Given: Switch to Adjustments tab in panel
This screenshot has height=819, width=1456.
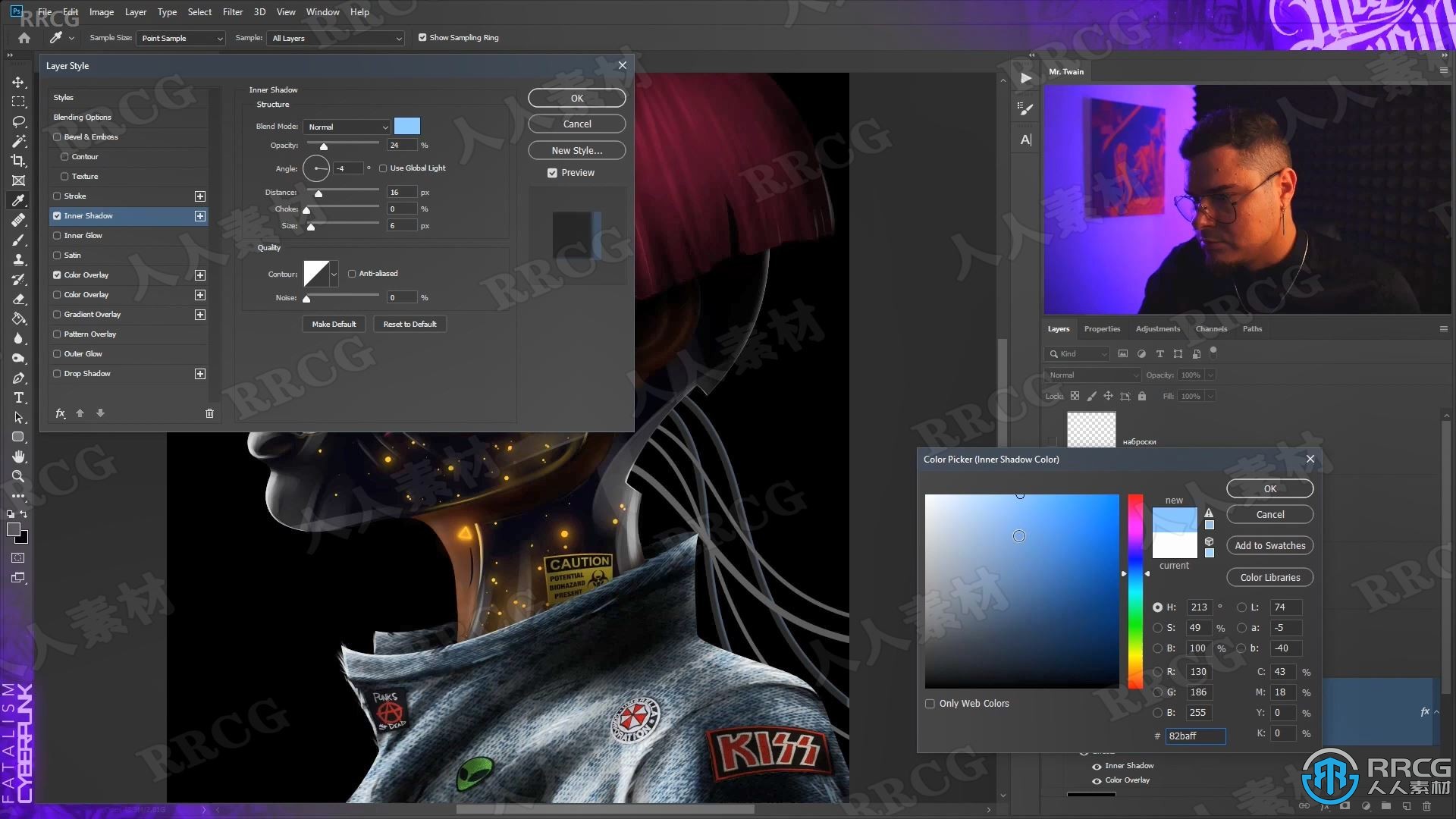Looking at the screenshot, I should [x=1157, y=328].
